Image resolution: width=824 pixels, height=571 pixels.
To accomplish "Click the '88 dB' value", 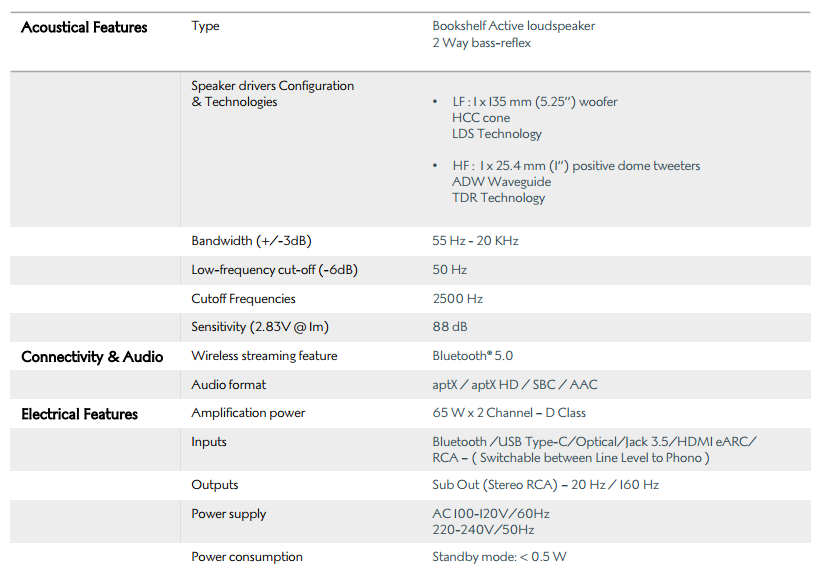I will point(449,327).
